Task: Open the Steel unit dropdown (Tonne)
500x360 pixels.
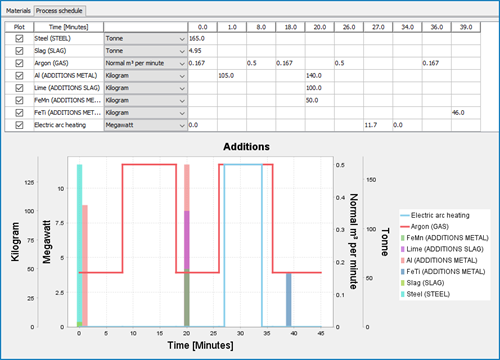Action: click(x=145, y=39)
